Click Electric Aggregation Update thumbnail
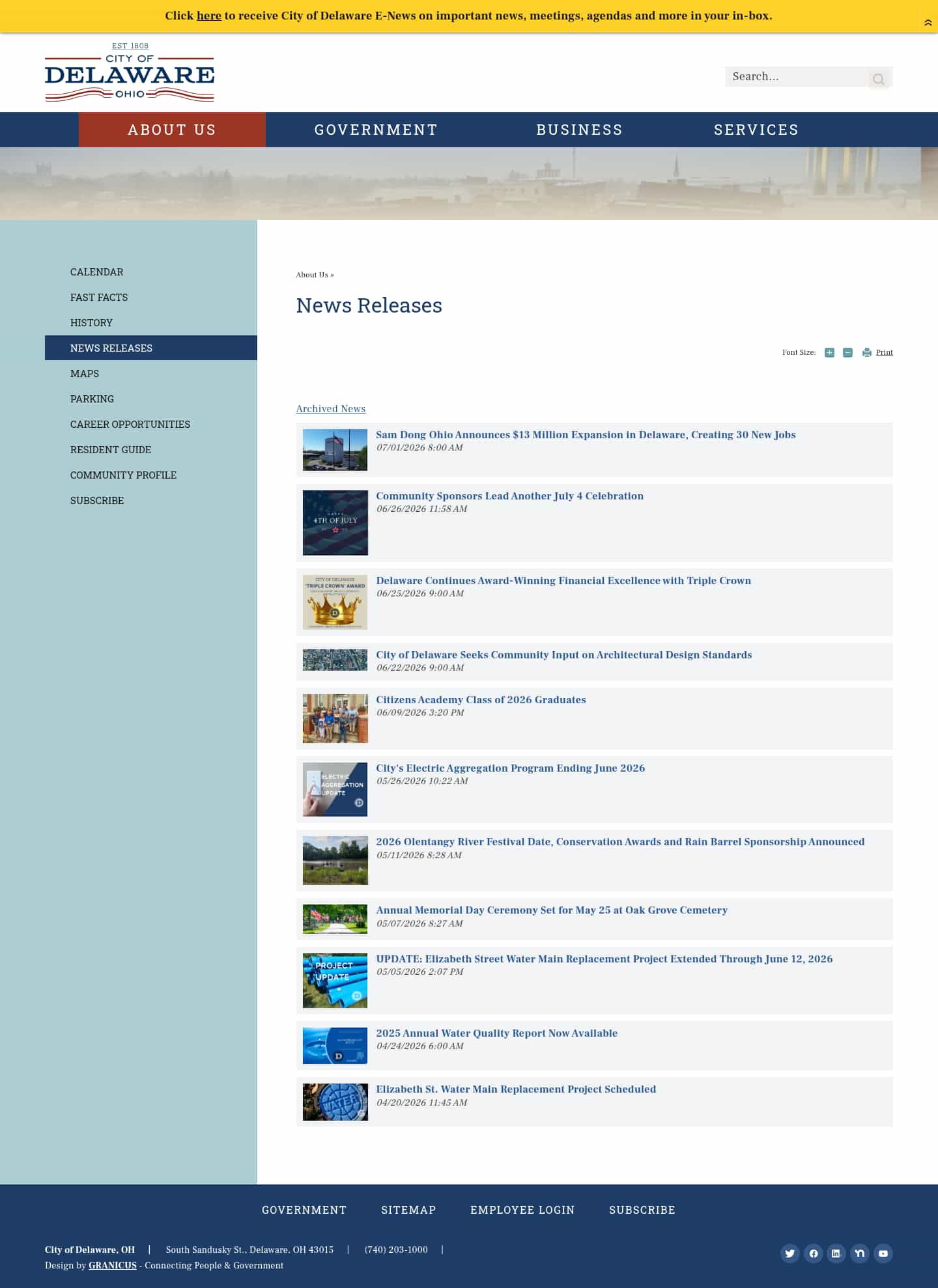 point(335,789)
